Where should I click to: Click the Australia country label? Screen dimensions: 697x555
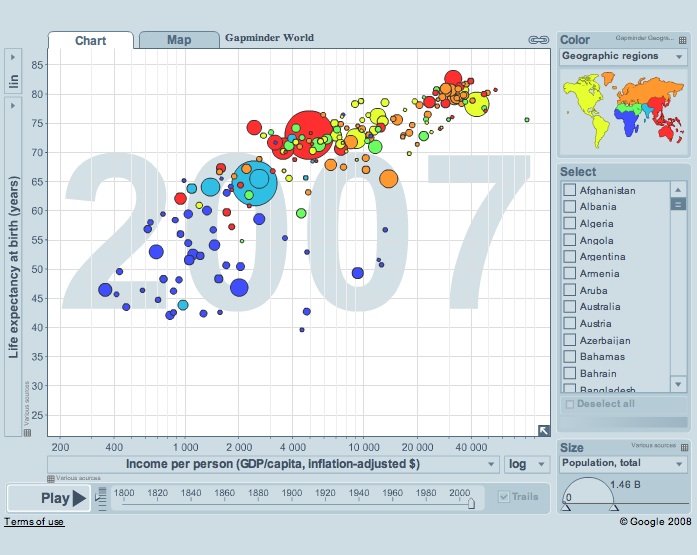click(600, 307)
